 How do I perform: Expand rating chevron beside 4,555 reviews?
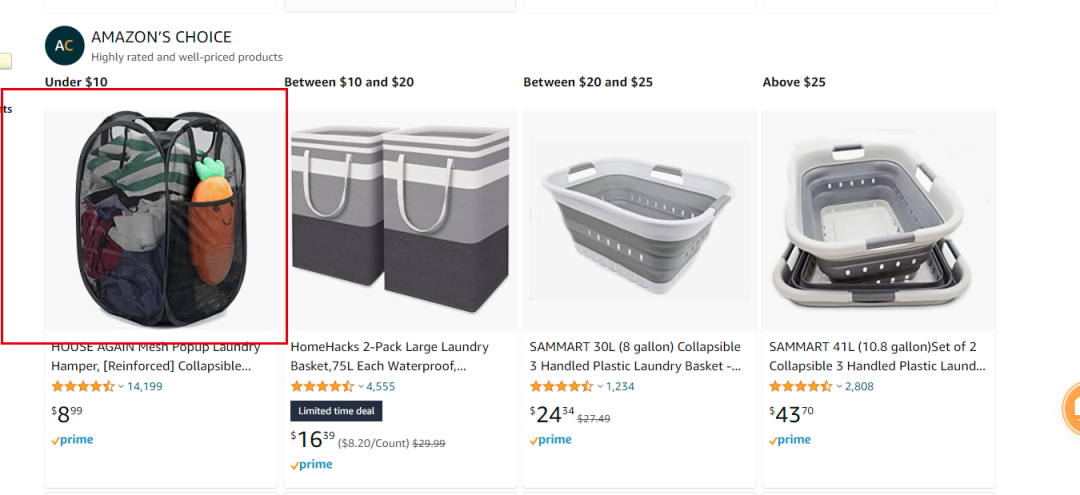click(360, 386)
